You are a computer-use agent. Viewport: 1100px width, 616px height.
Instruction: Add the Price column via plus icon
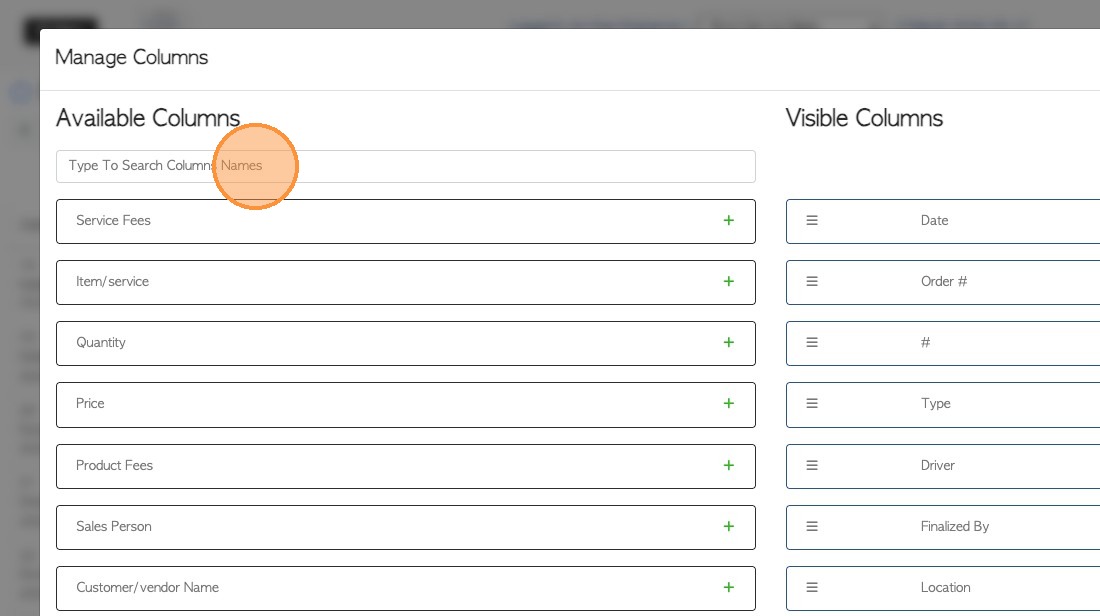click(x=728, y=404)
